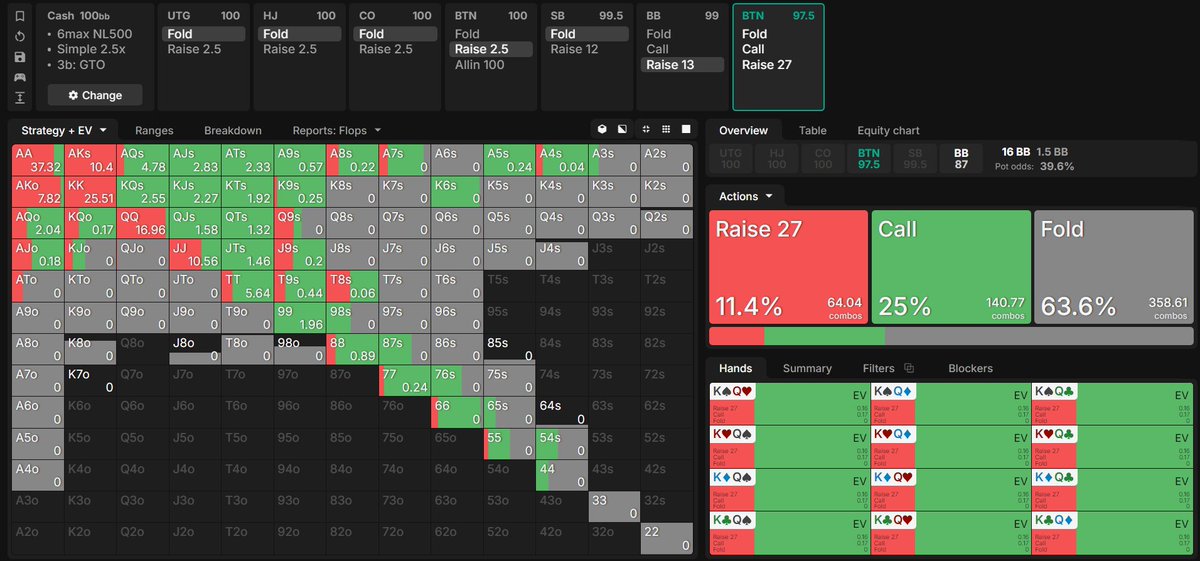This screenshot has width=1200, height=561.
Task: Select CO Raise 2.5 action
Action: (x=397, y=49)
